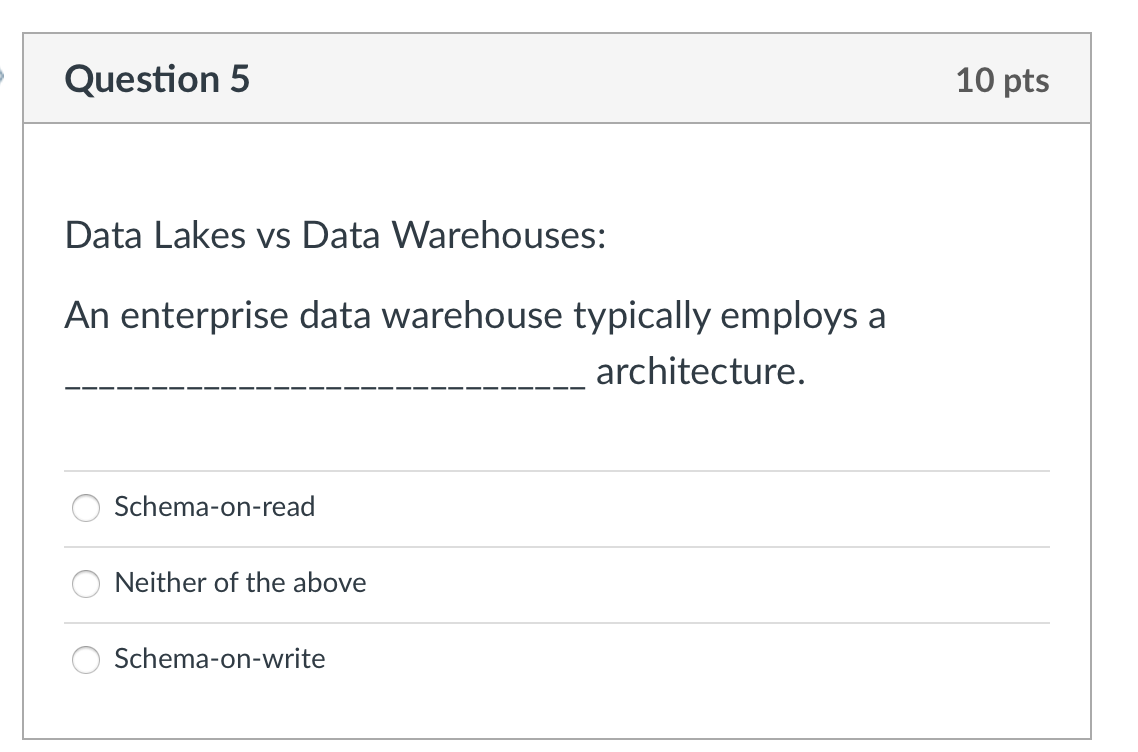Click the blank fill-in line in the question
The height and width of the screenshot is (752, 1138).
tap(320, 382)
